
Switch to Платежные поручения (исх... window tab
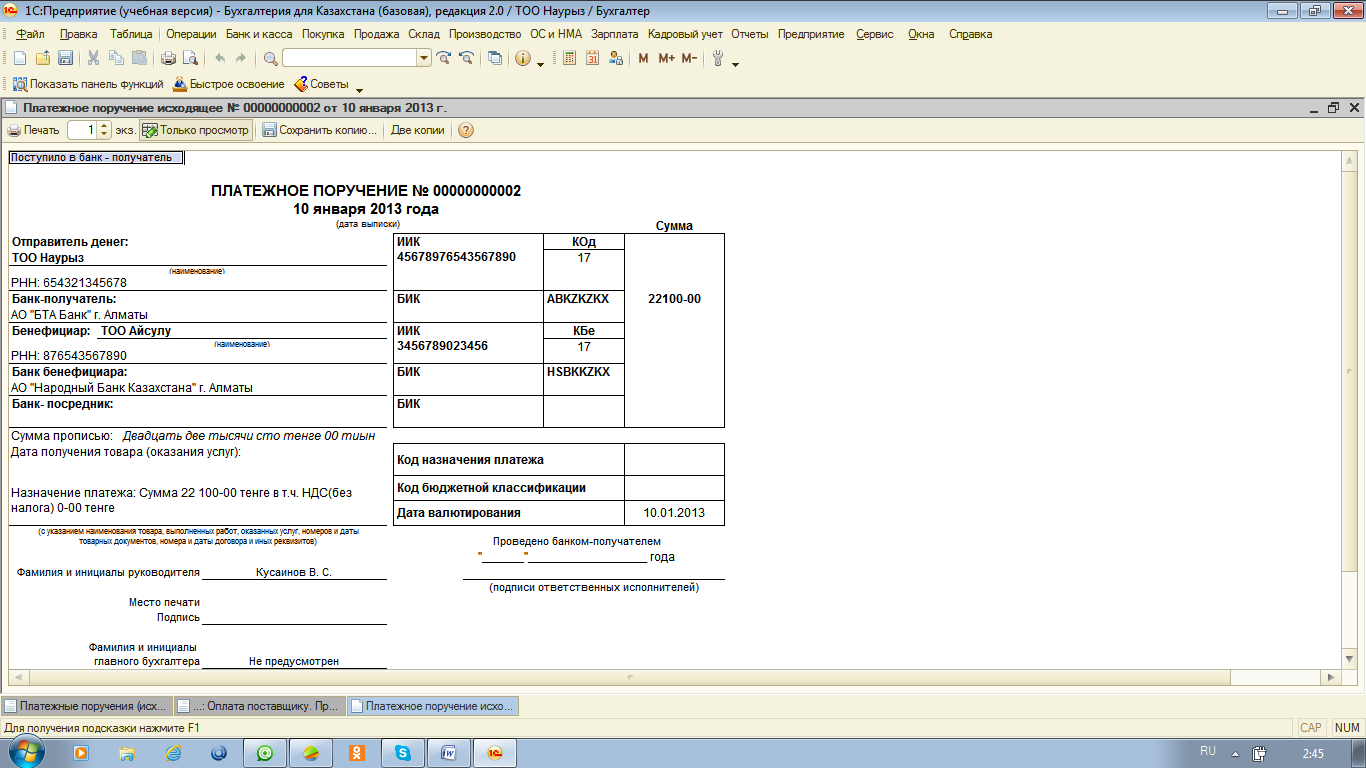(88, 706)
